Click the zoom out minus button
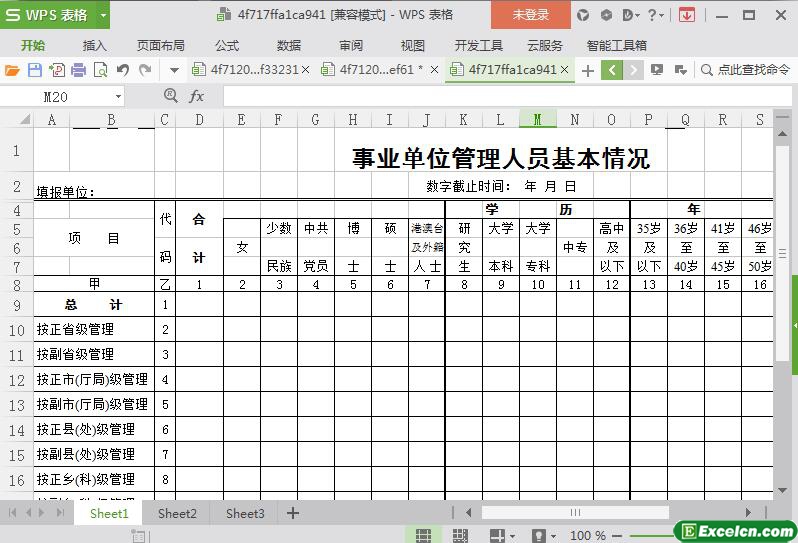This screenshot has width=798, height=543. pyautogui.click(x=617, y=535)
